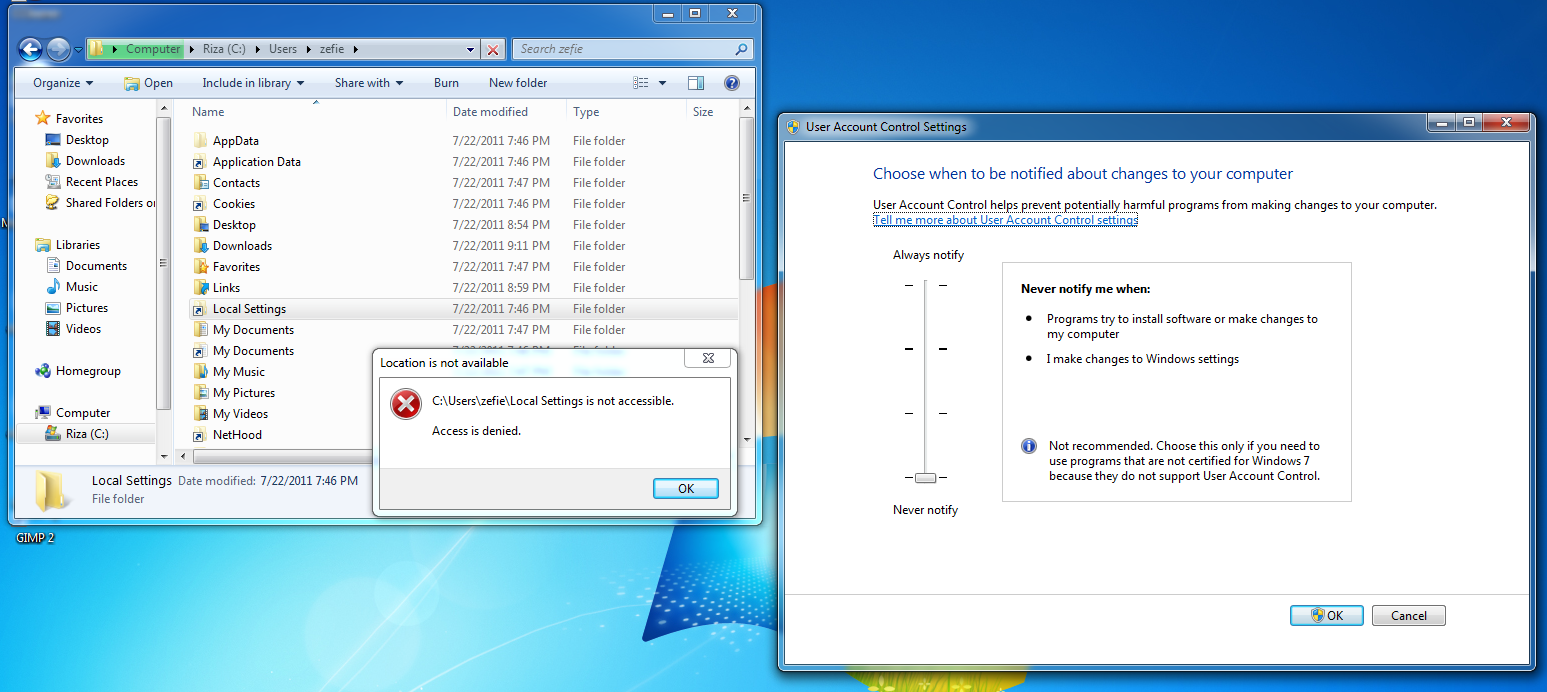This screenshot has width=1547, height=692.
Task: Open the Organize dropdown menu
Action: pyautogui.click(x=63, y=83)
